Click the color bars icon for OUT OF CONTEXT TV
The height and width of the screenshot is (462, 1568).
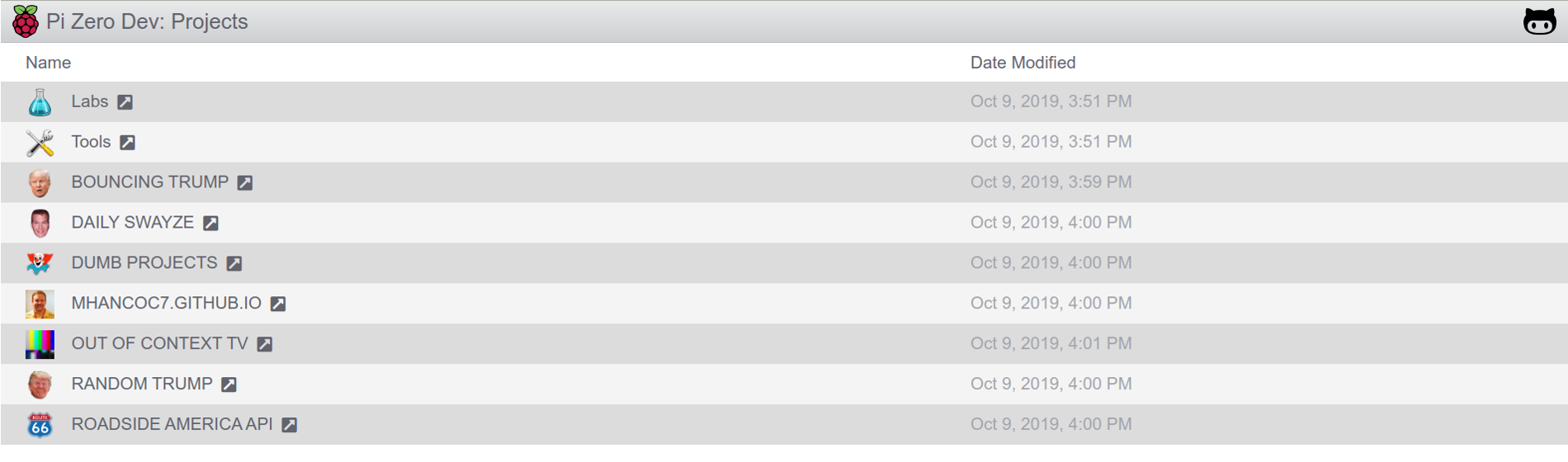pos(40,344)
